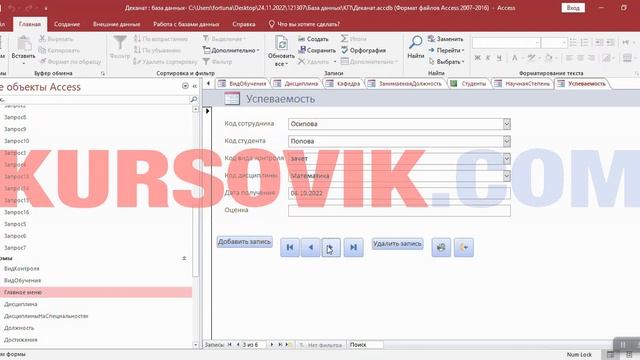Viewport: 640px width, 360px height.
Task: Click previous record arrow in bottom navigation bar
Action: [x=238, y=345]
